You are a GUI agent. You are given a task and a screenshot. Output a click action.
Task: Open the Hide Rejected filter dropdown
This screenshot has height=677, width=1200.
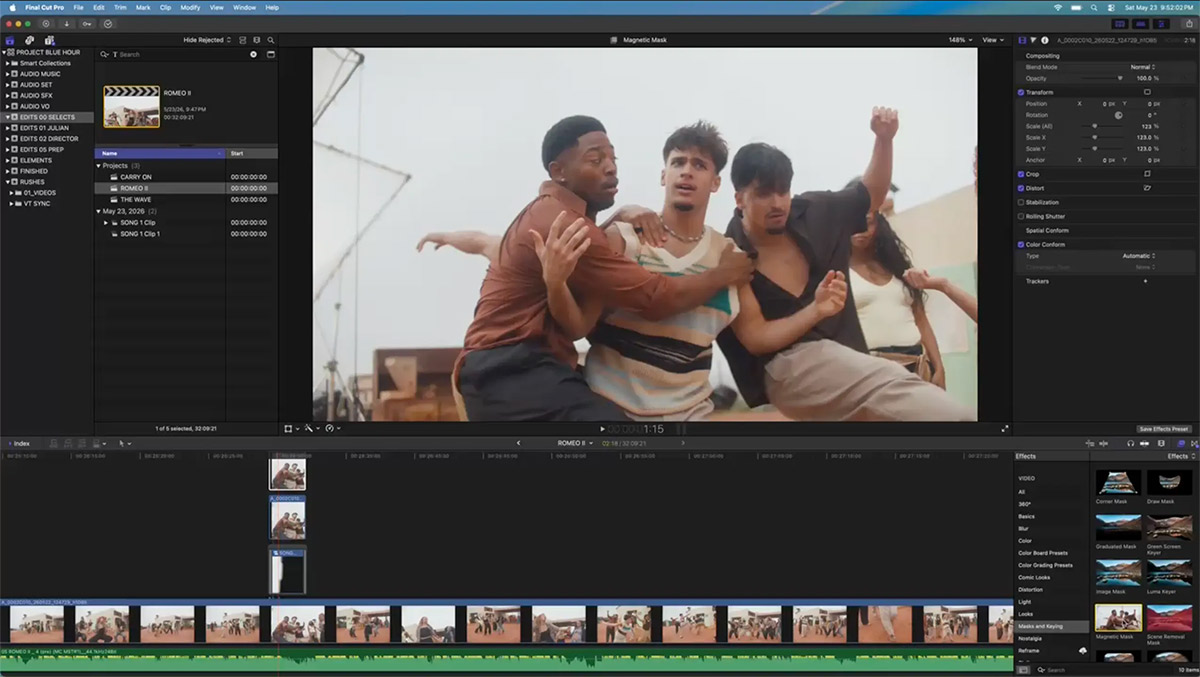click(x=207, y=40)
